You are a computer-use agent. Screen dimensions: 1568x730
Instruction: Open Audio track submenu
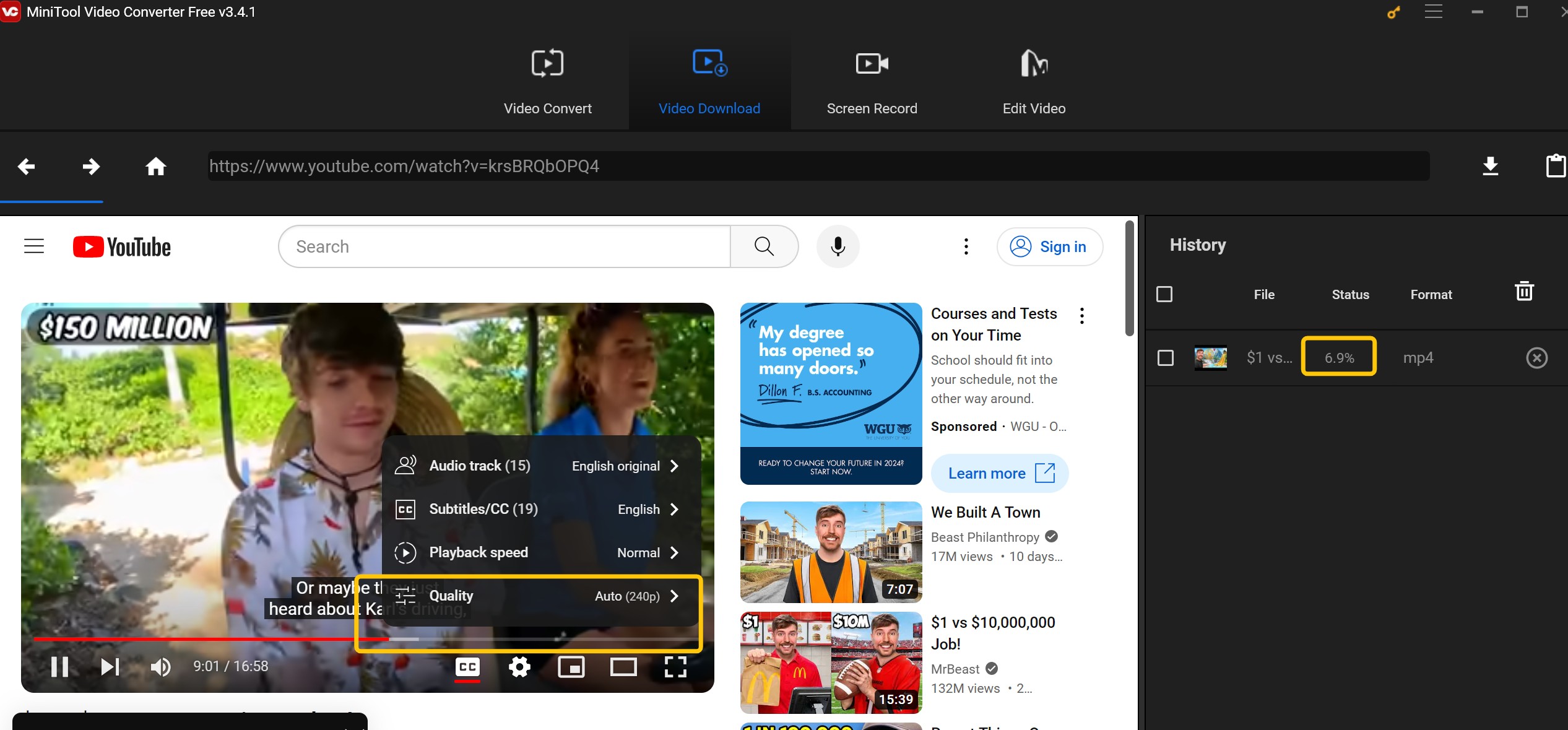542,466
